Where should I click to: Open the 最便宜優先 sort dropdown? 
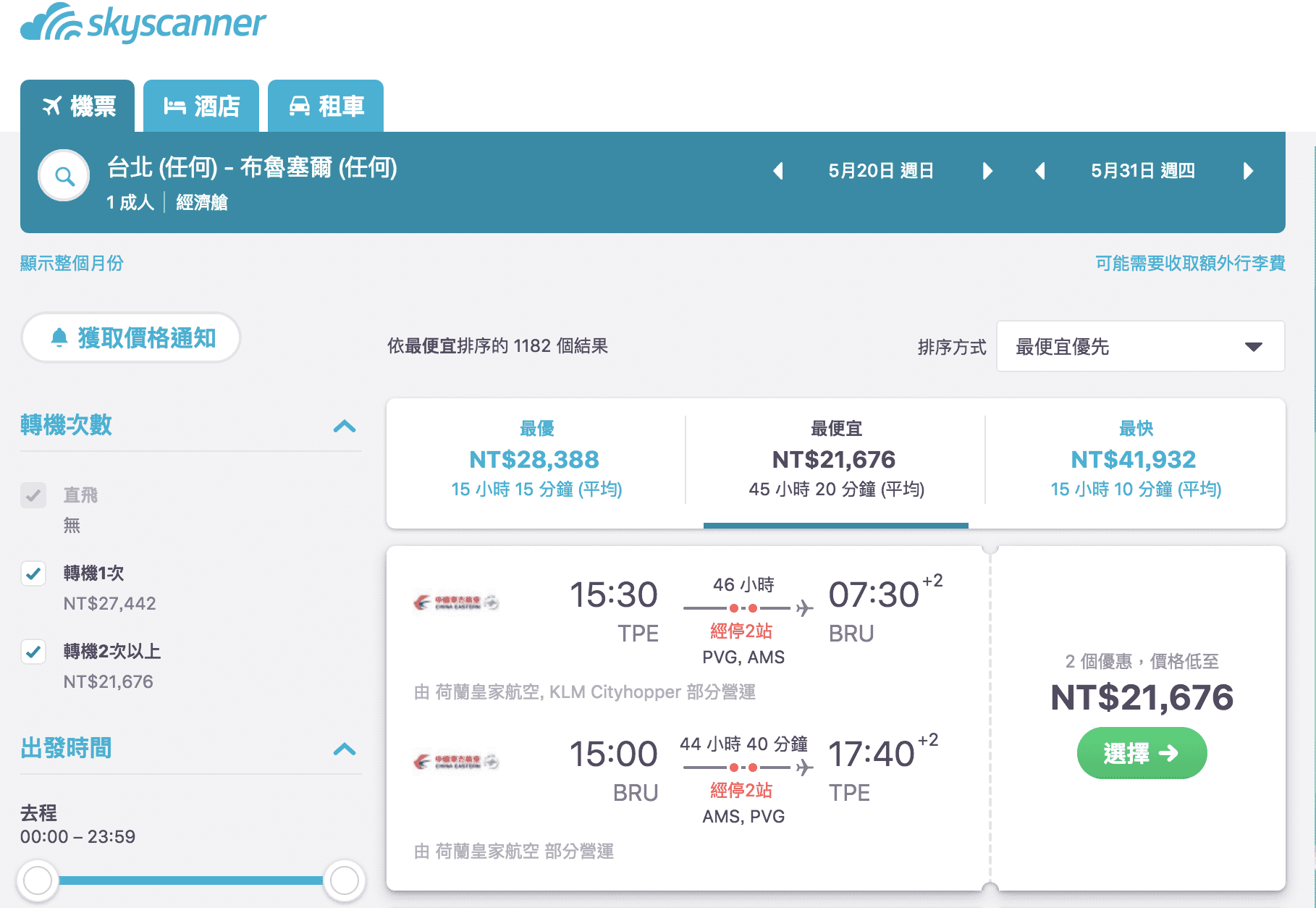[x=1141, y=346]
